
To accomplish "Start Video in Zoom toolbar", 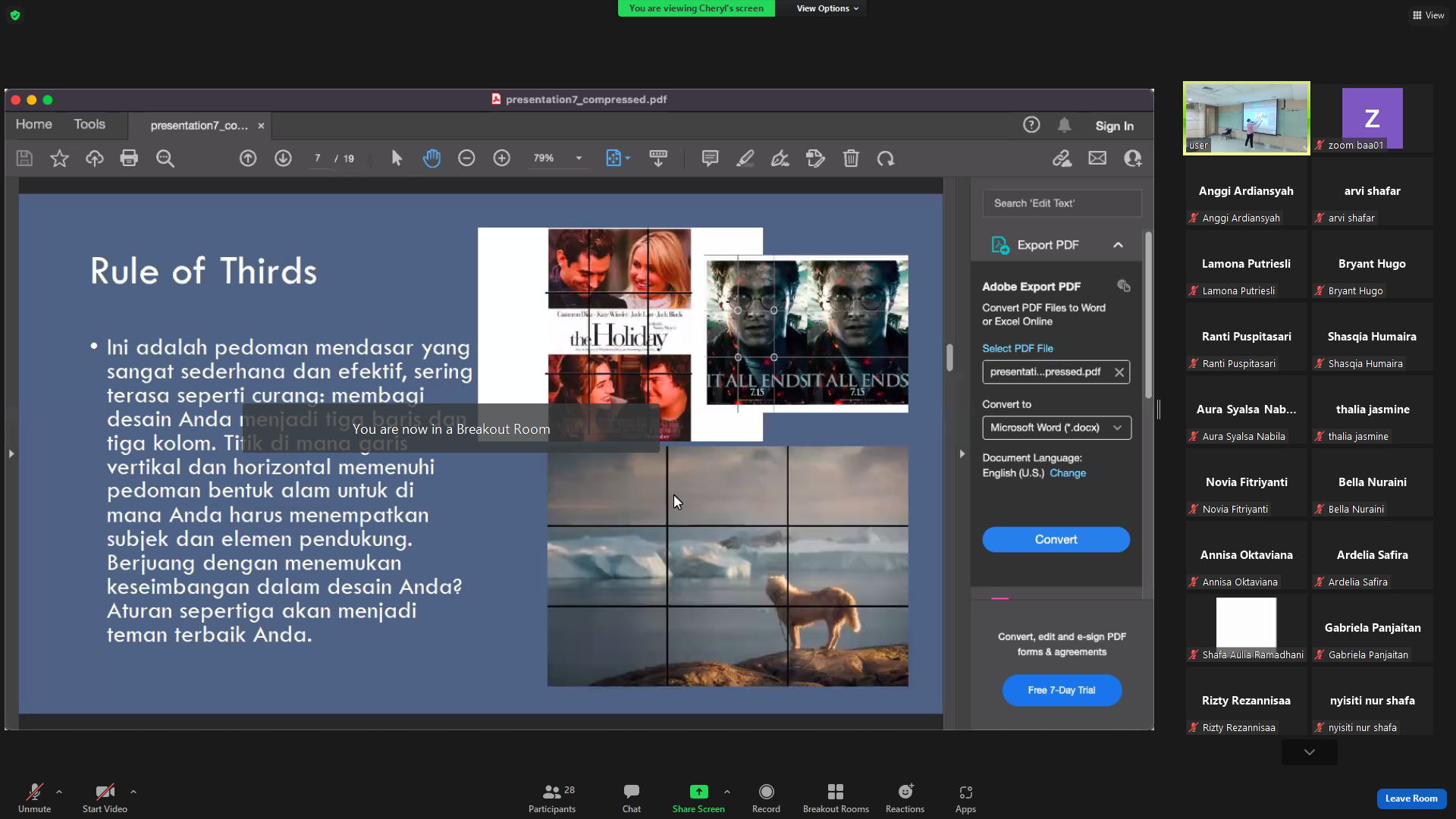I will (105, 798).
